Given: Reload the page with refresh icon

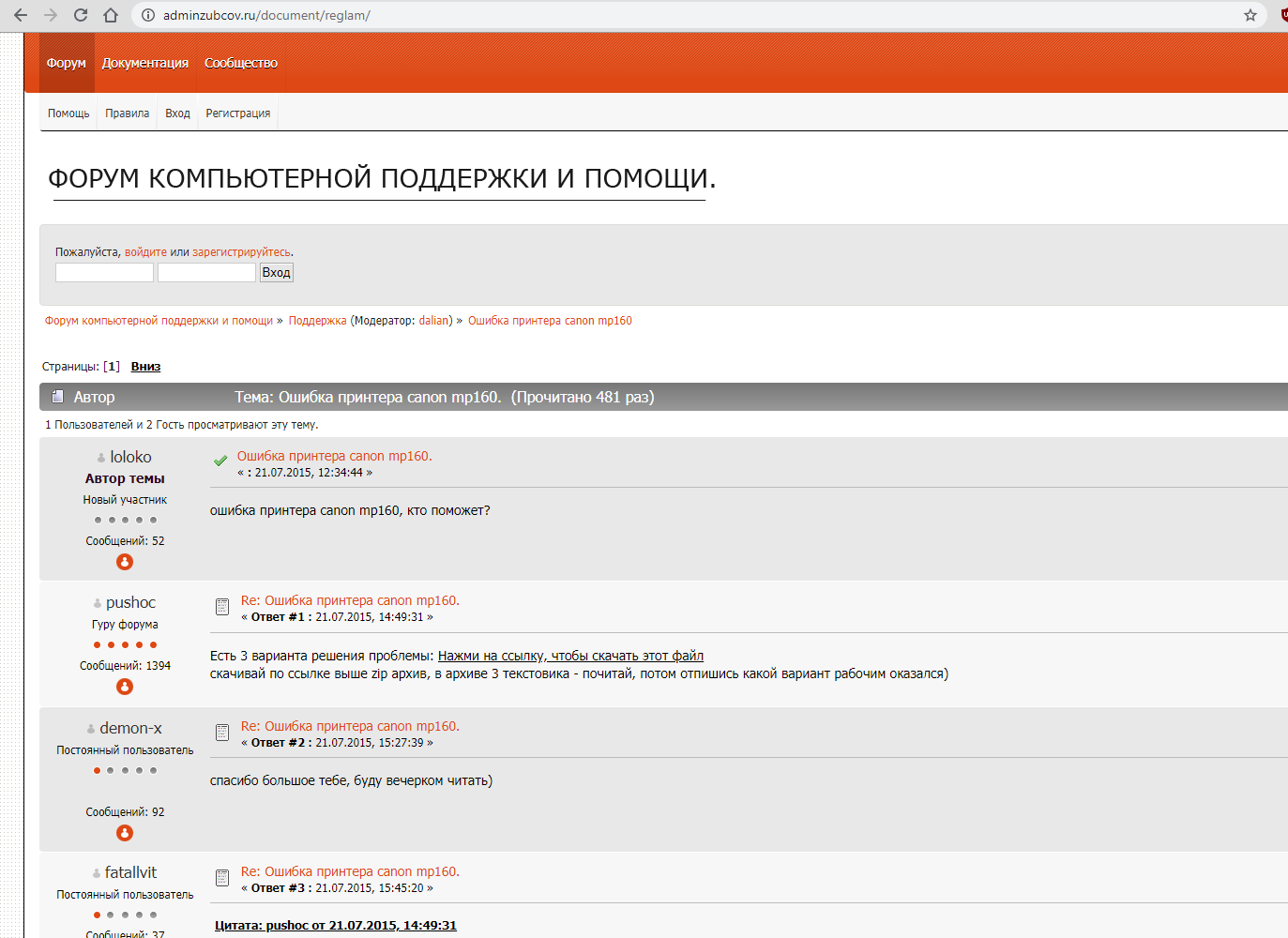Looking at the screenshot, I should point(81,15).
